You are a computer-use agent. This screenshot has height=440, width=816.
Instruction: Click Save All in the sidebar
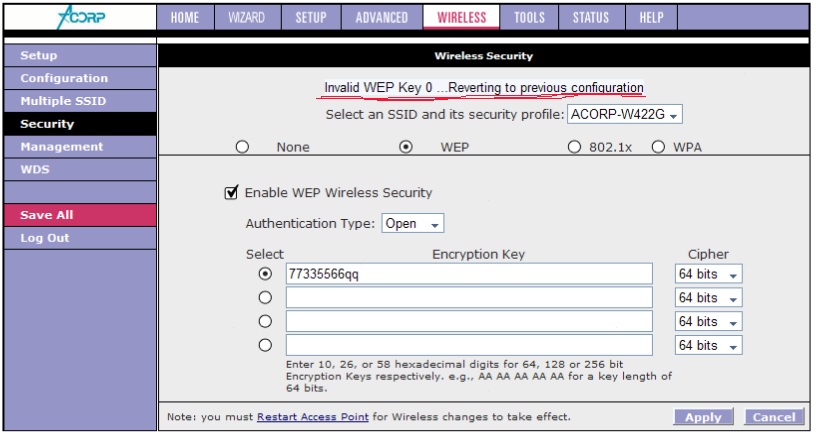click(x=47, y=215)
